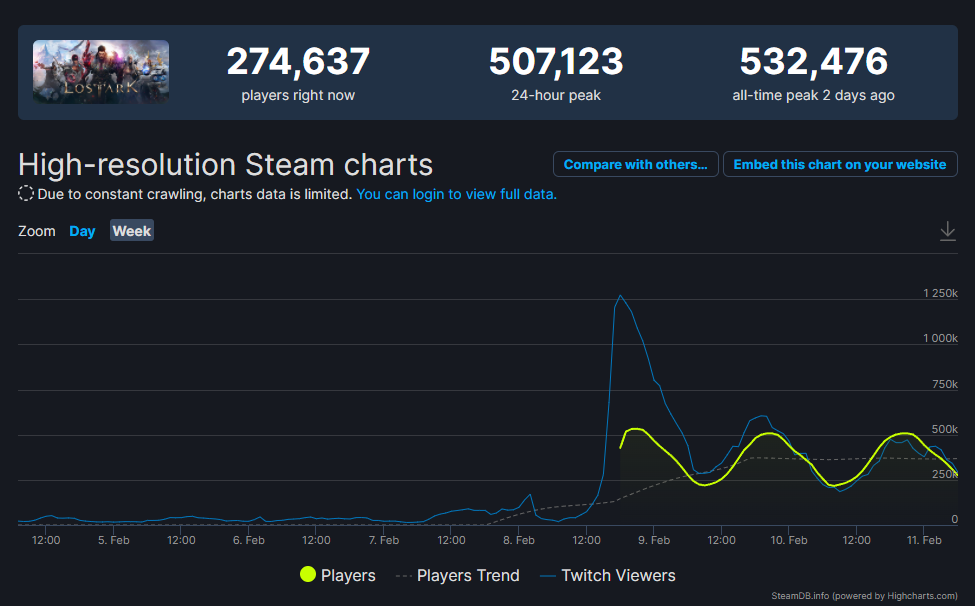Click the blue Twitch Viewers legend line

548,576
